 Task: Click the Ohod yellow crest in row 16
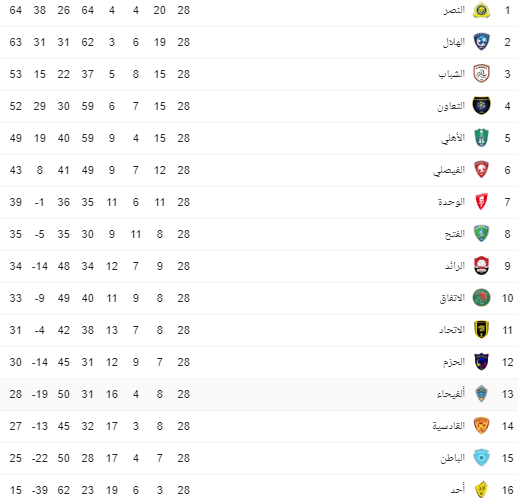(481, 489)
